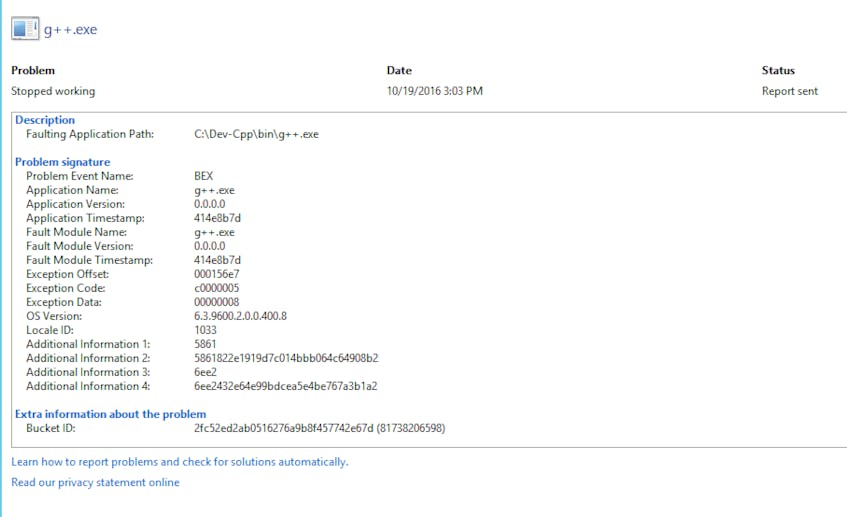Viewport: 847px width, 517px height.
Task: Click the 'Problem signature' section heading
Action: pos(62,162)
